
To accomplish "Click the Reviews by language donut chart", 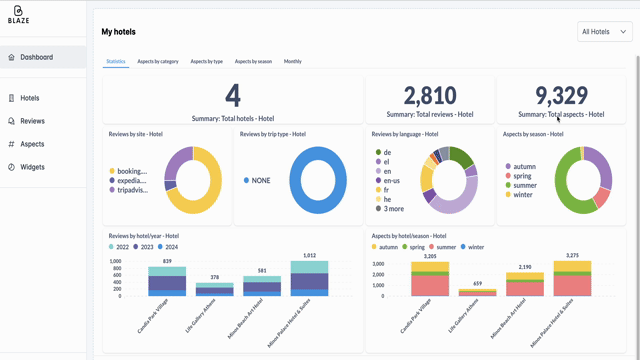I will [x=449, y=180].
